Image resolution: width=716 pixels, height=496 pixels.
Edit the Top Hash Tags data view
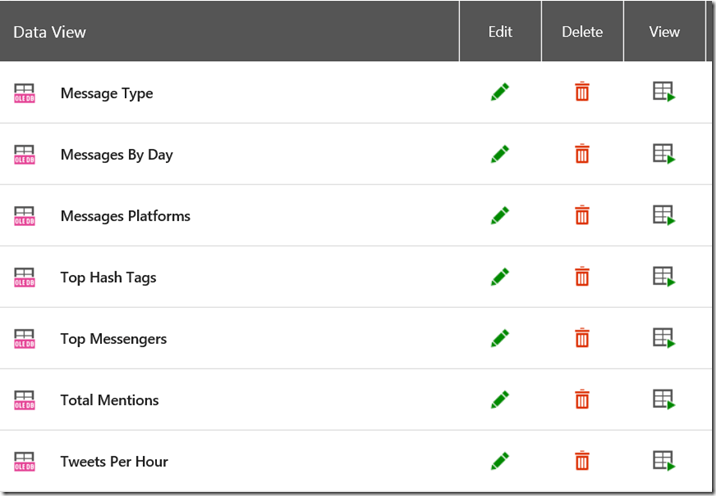(x=500, y=277)
